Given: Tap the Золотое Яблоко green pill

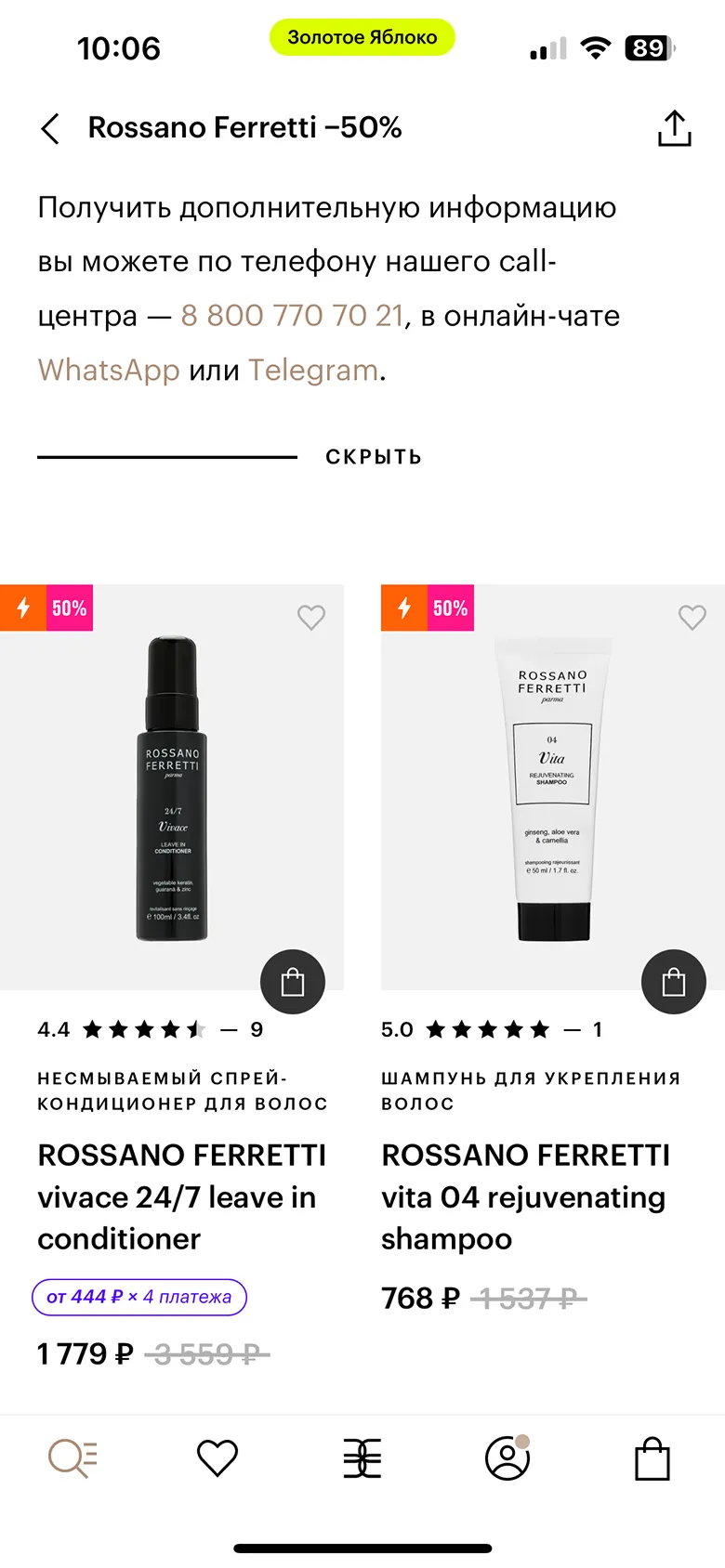Looking at the screenshot, I should coord(362,37).
